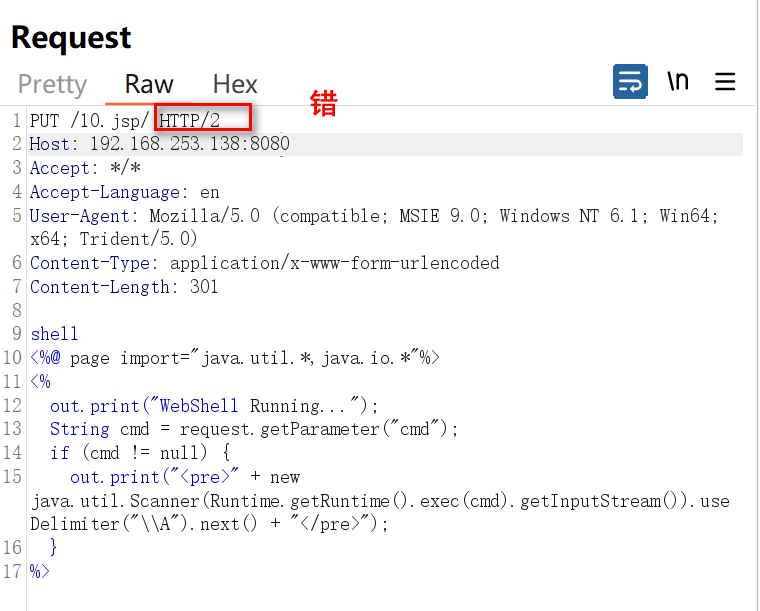Click the page import directive line
Image resolution: width=760 pixels, height=611 pixels.
coord(235,358)
